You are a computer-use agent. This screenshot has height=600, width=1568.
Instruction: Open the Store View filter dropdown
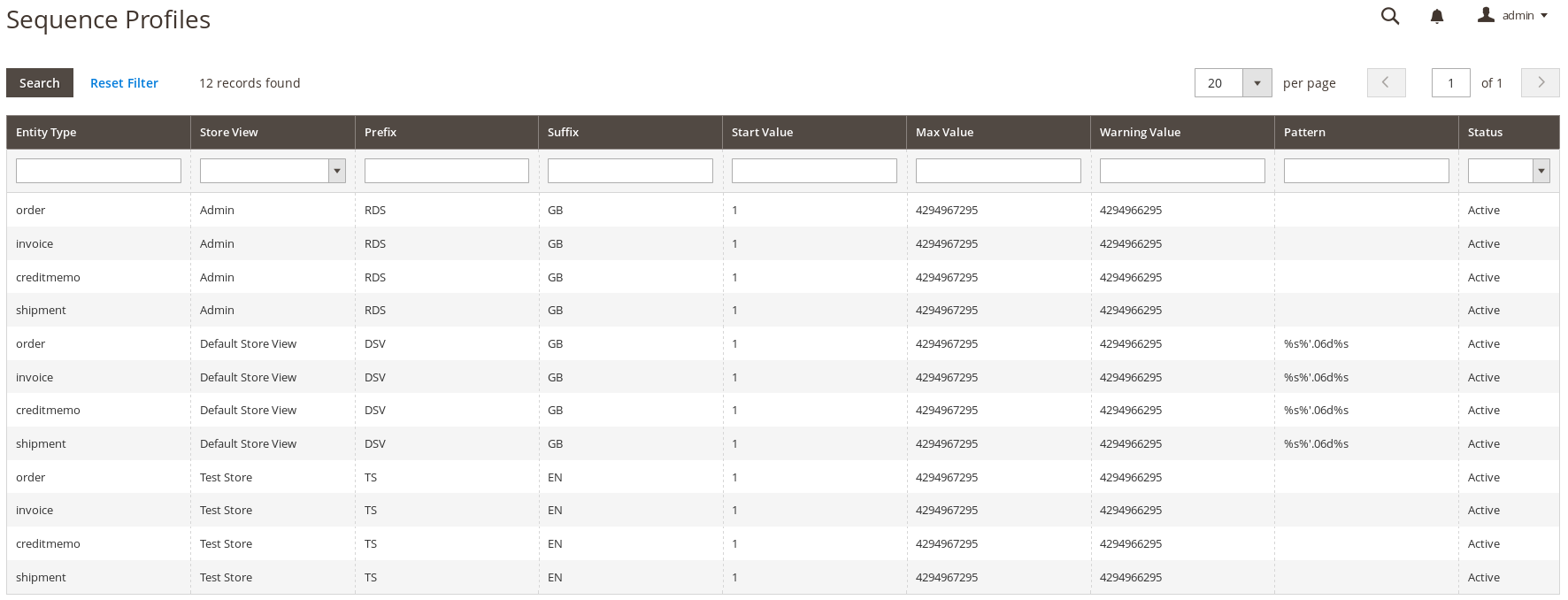(273, 171)
